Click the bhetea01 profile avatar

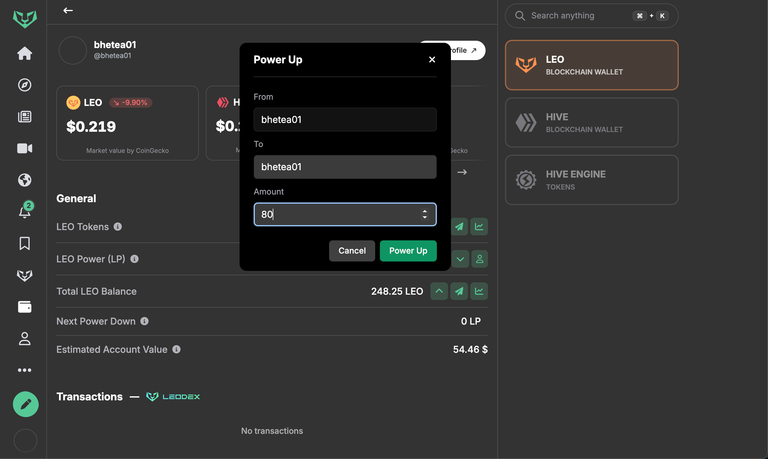click(72, 50)
